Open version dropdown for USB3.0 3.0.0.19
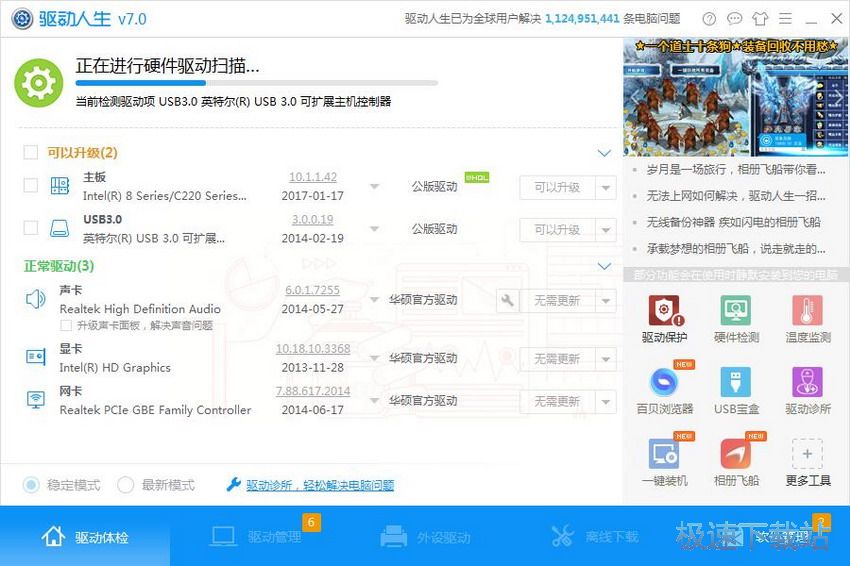The height and width of the screenshot is (566, 850). click(x=374, y=229)
